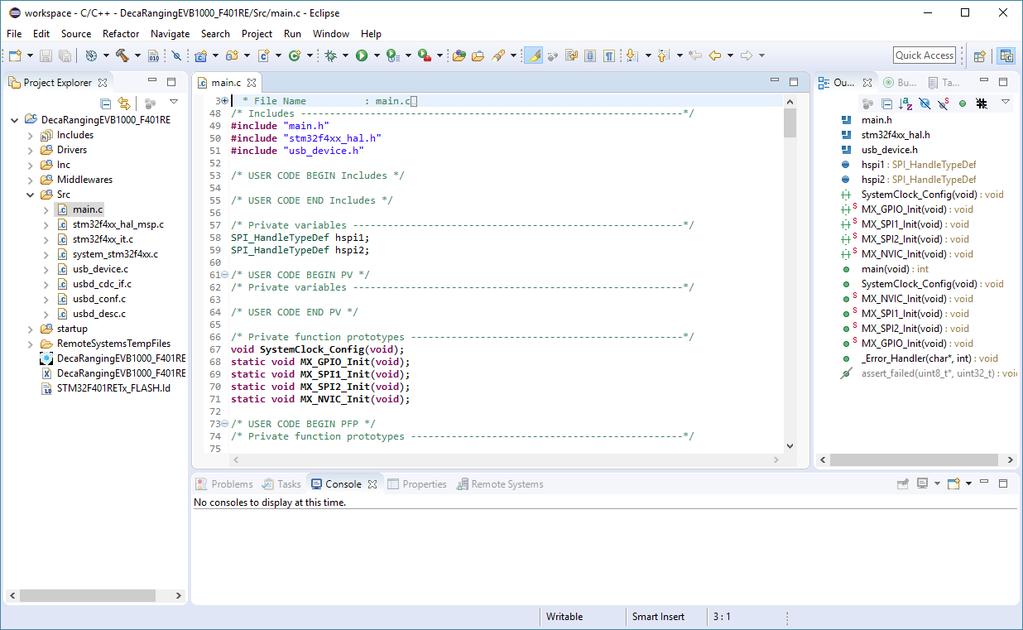
Task: Collapse the Src folder
Action: 30,194
